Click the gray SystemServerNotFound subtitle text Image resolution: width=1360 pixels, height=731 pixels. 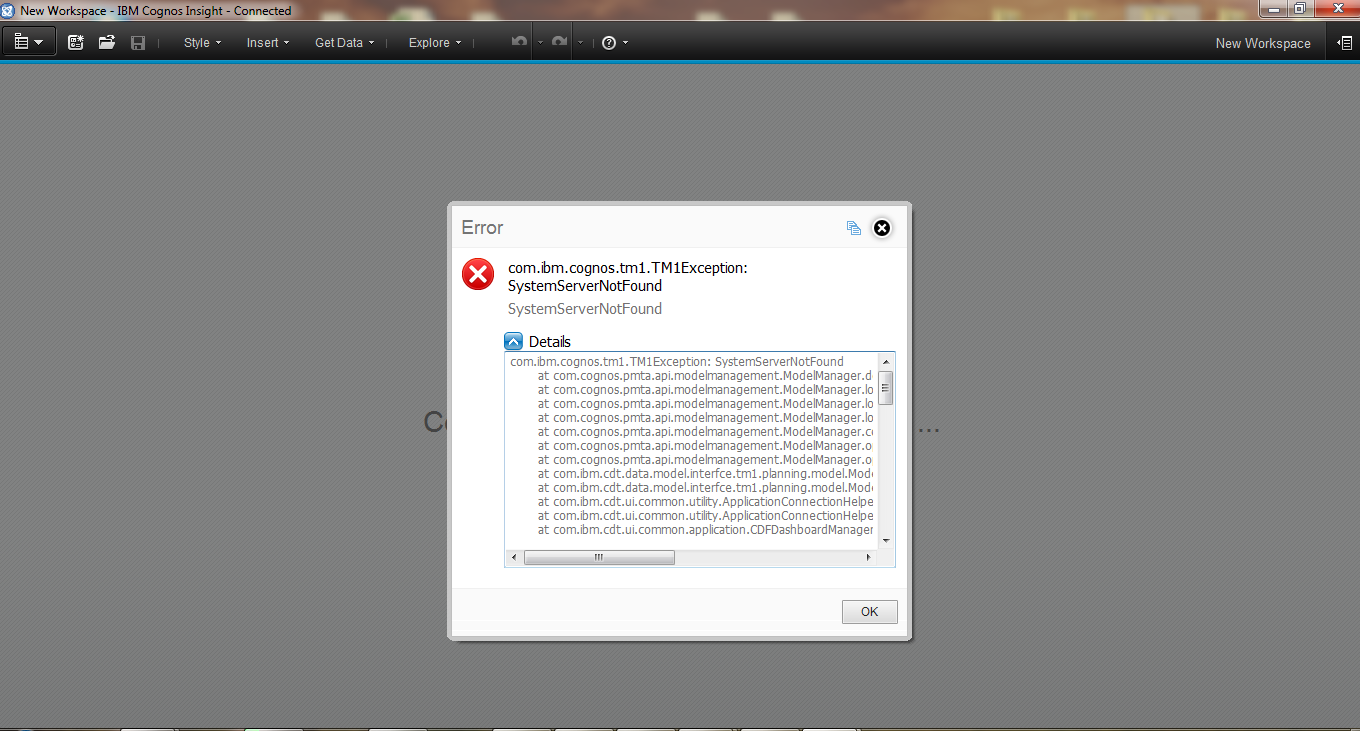585,309
